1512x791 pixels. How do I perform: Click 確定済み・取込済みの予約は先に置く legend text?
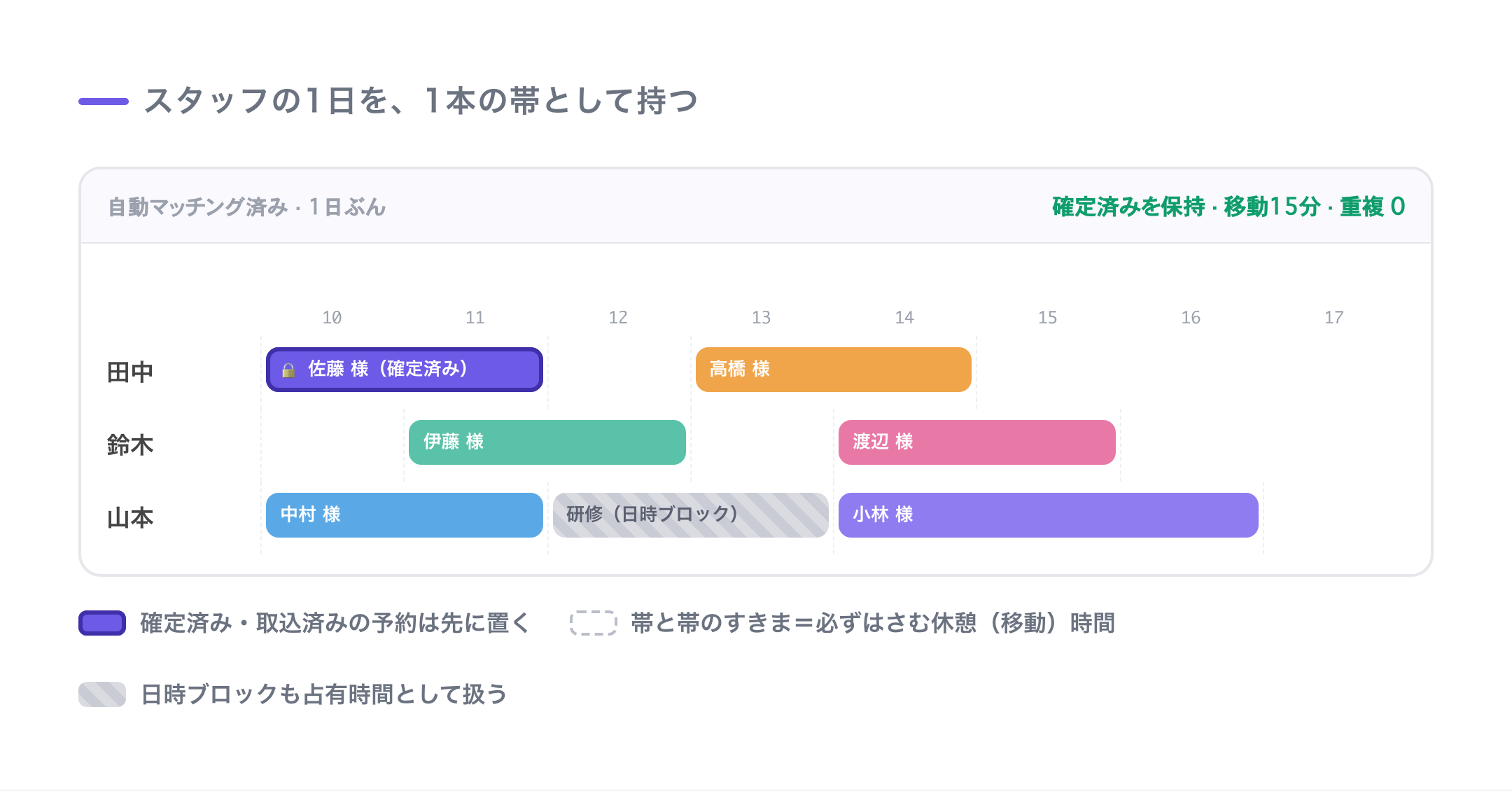tap(335, 623)
